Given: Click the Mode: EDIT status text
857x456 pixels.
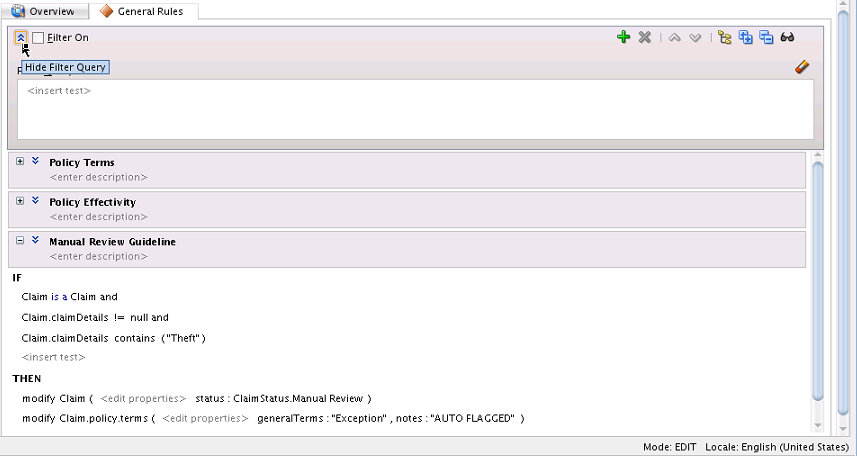Looking at the screenshot, I should point(670,447).
